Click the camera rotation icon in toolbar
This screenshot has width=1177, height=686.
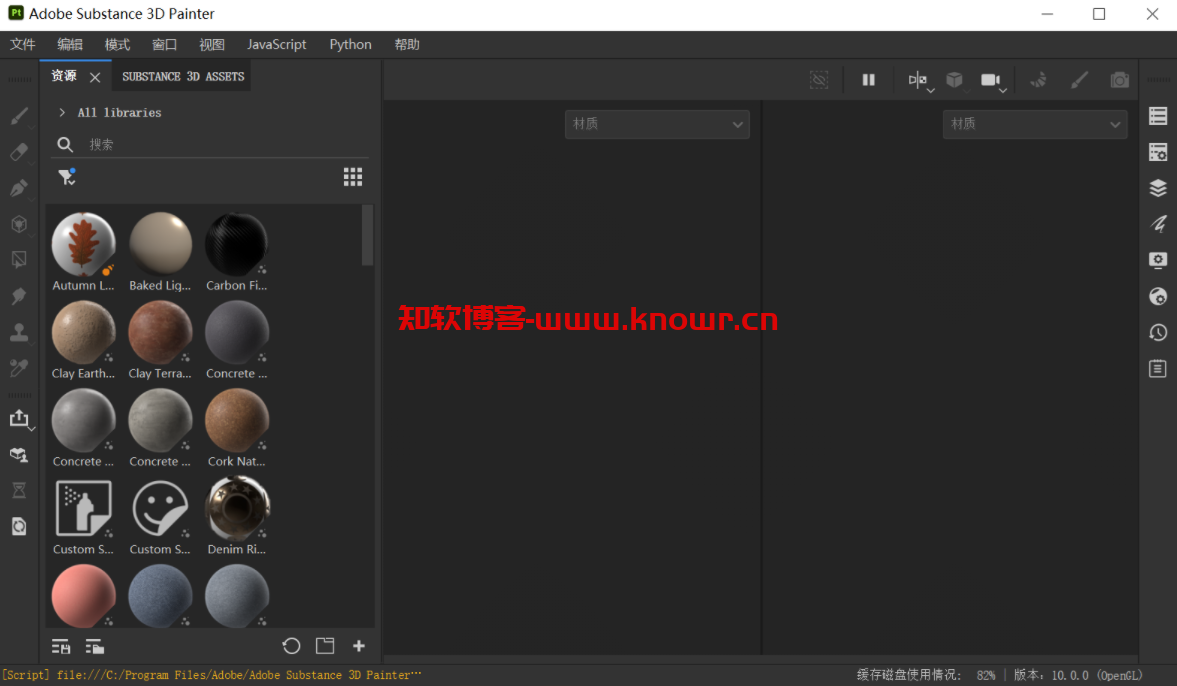[x=1039, y=80]
